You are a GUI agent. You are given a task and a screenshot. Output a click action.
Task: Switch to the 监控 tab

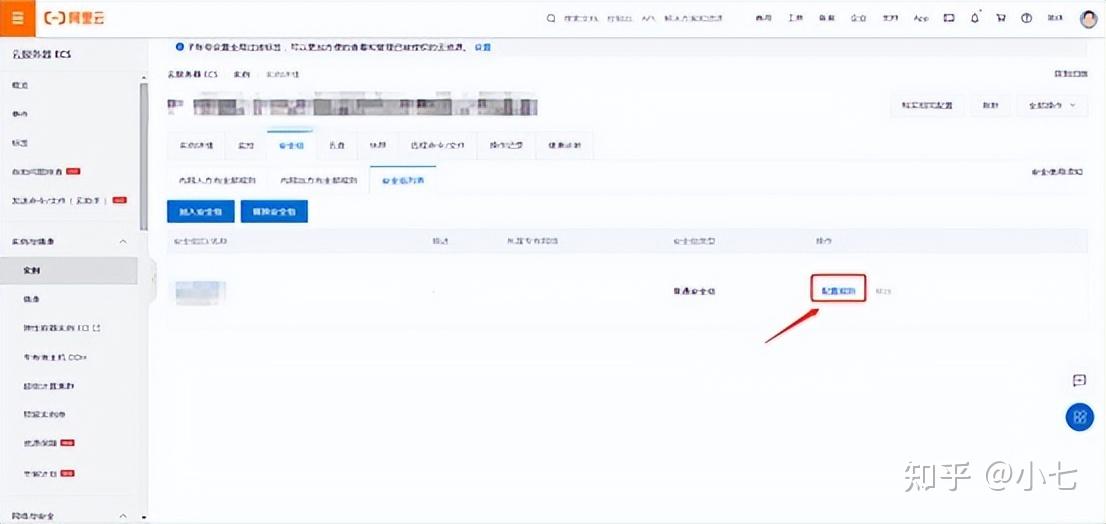pyautogui.click(x=245, y=145)
